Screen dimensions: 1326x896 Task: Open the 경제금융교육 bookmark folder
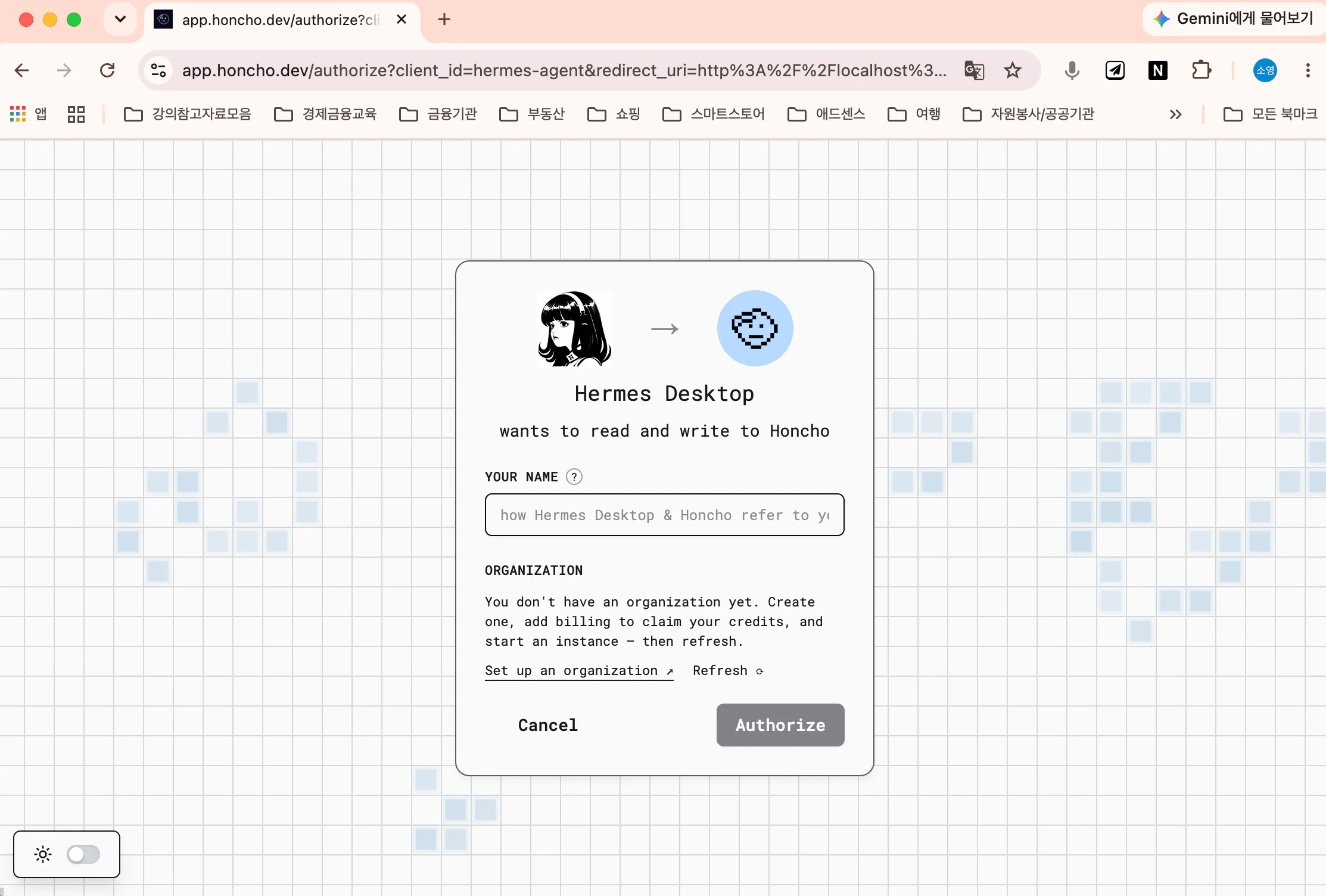coord(325,114)
